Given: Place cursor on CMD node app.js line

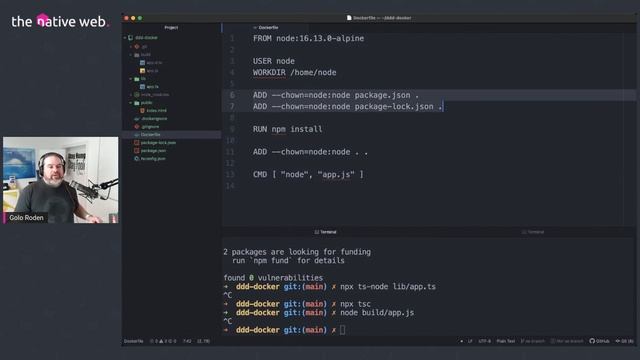Looking at the screenshot, I should [308, 175].
